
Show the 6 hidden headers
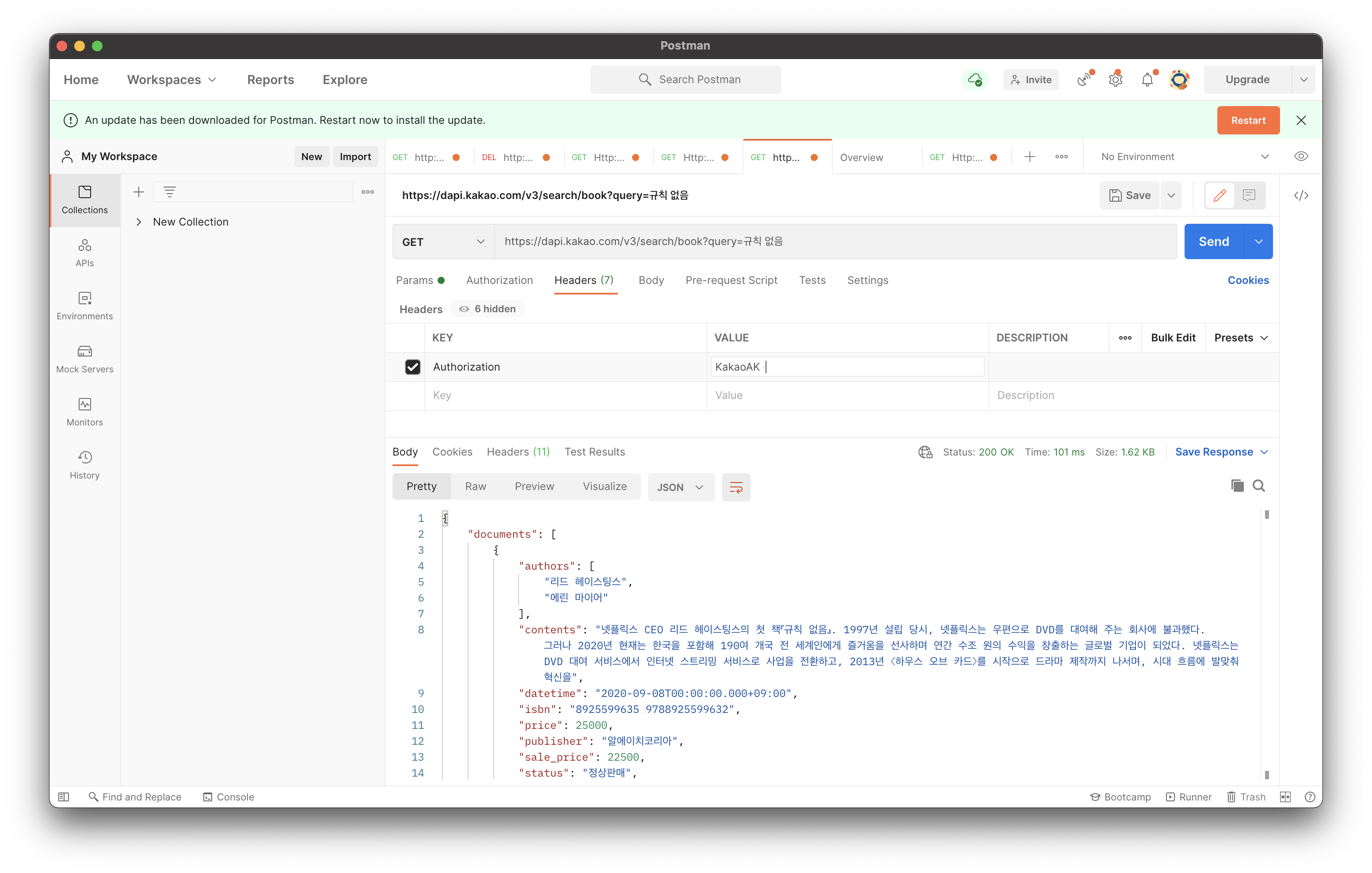click(487, 309)
